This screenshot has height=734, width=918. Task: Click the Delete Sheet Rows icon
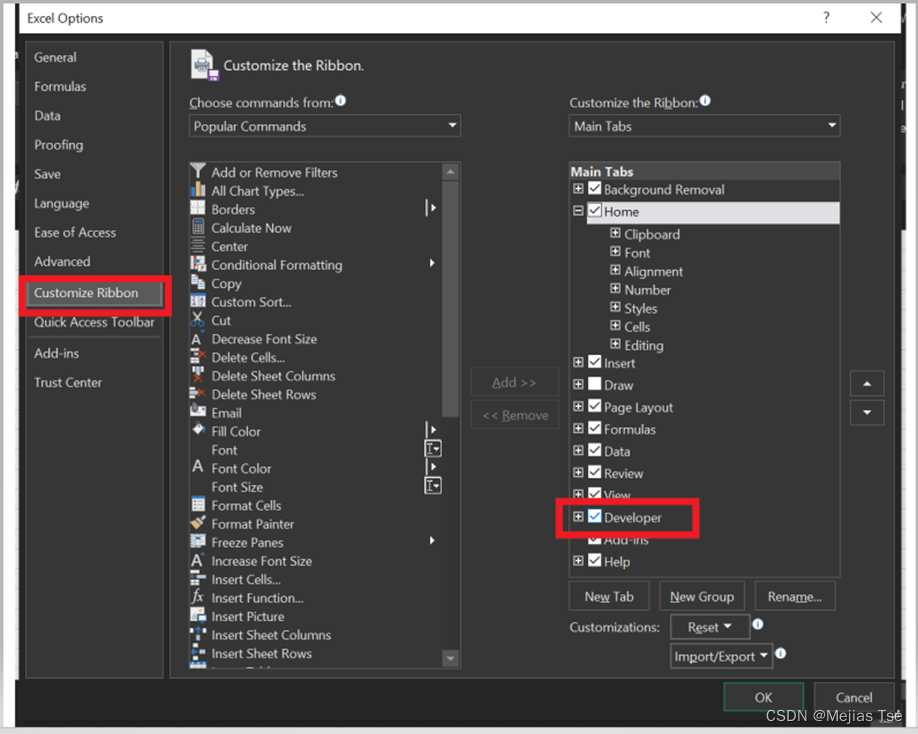(x=198, y=393)
